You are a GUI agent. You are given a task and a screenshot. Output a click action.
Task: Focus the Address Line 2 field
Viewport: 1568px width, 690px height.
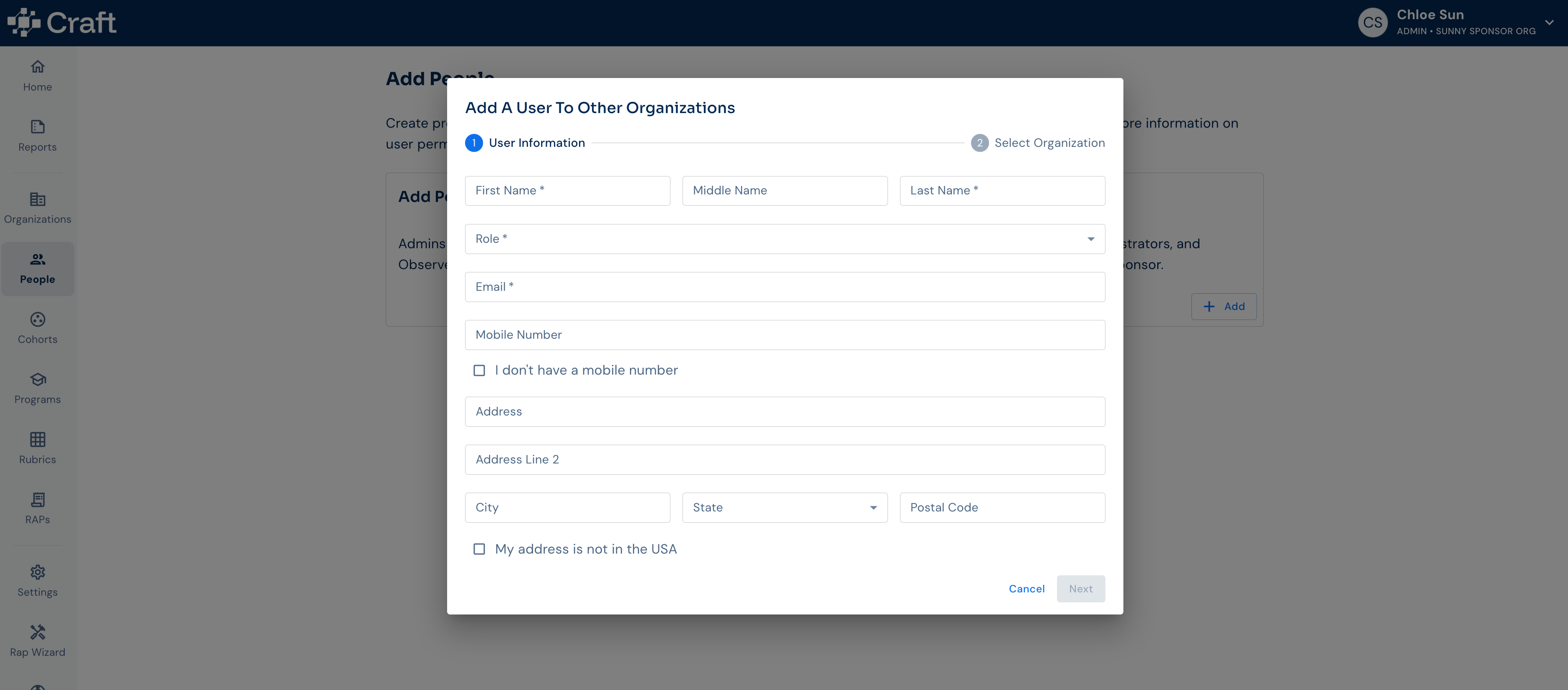pyautogui.click(x=784, y=460)
